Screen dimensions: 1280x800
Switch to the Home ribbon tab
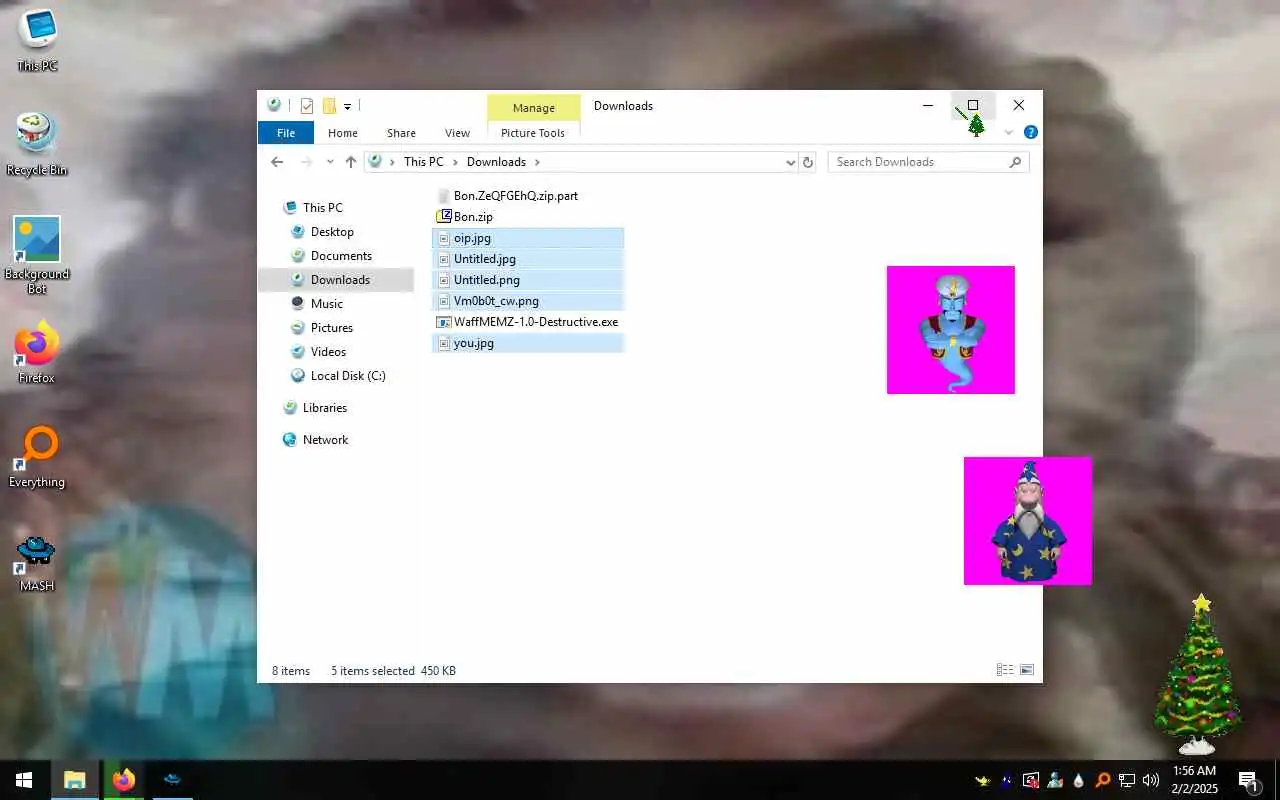tap(343, 133)
